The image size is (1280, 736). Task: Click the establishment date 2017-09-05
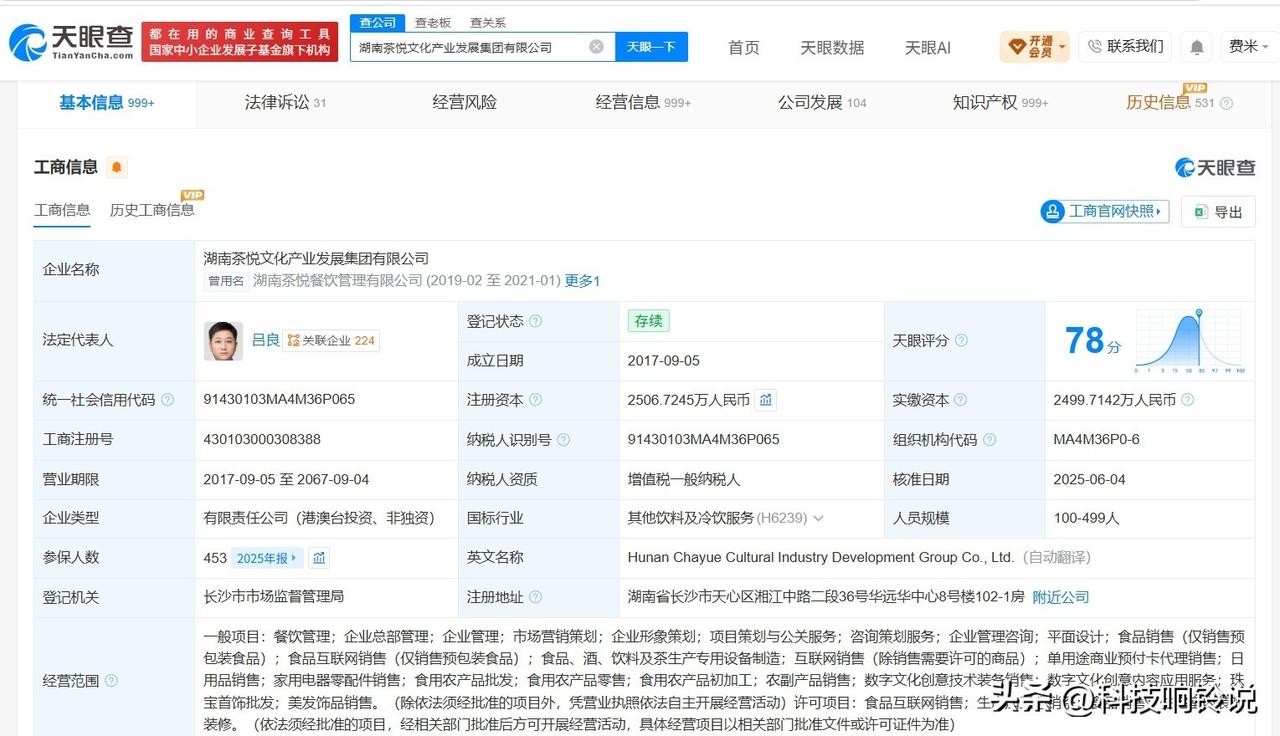664,360
